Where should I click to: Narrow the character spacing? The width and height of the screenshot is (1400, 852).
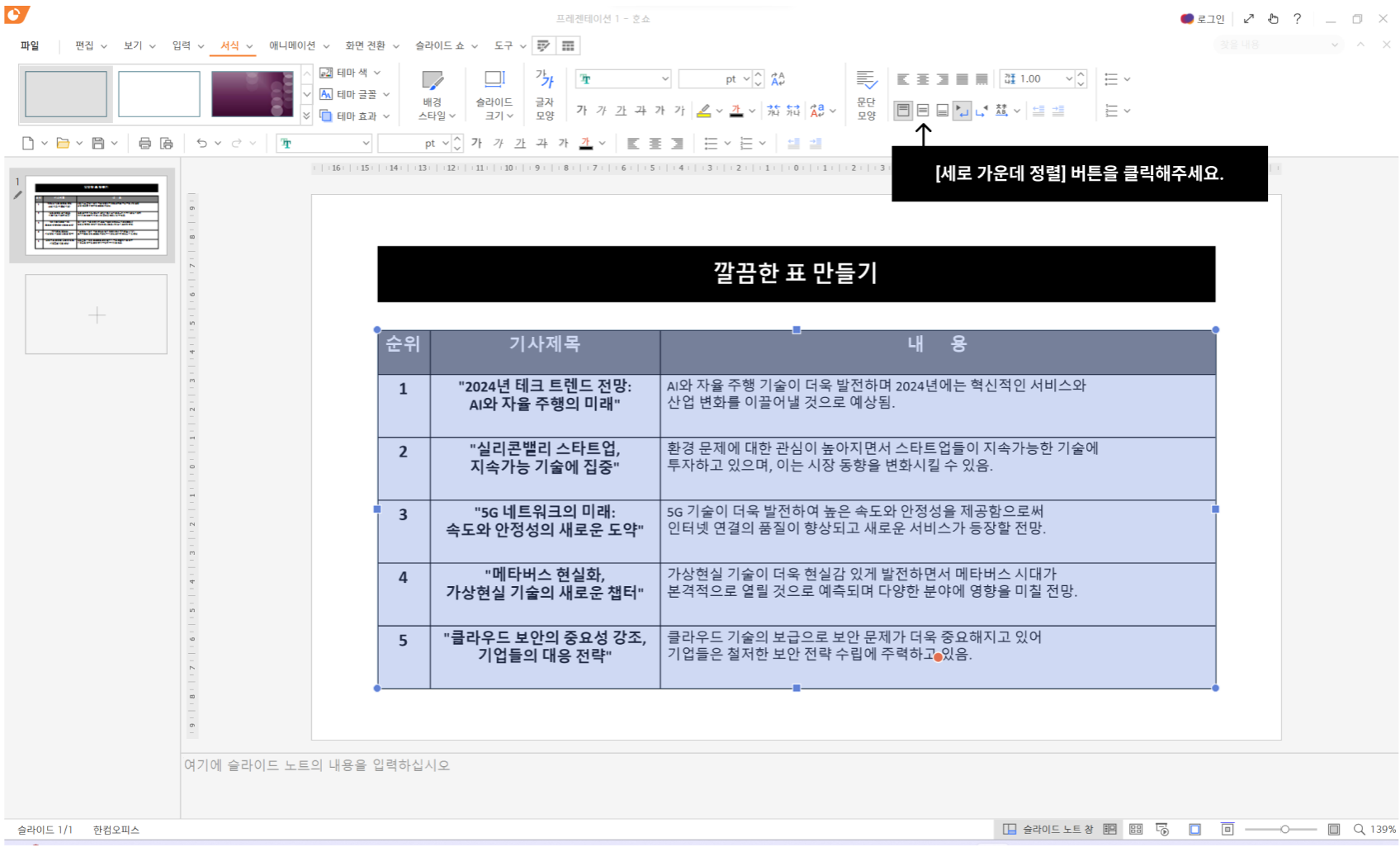click(x=773, y=111)
